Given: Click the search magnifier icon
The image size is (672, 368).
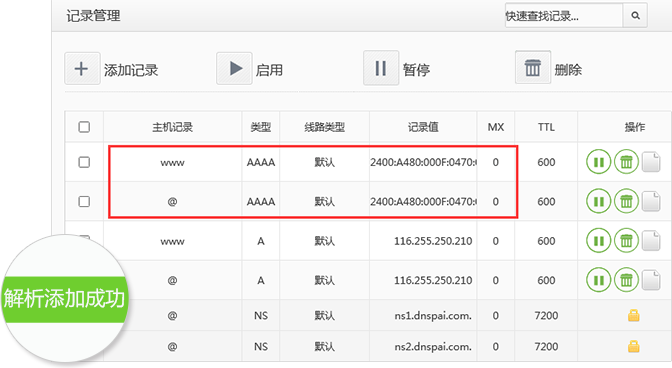Looking at the screenshot, I should 635,16.
